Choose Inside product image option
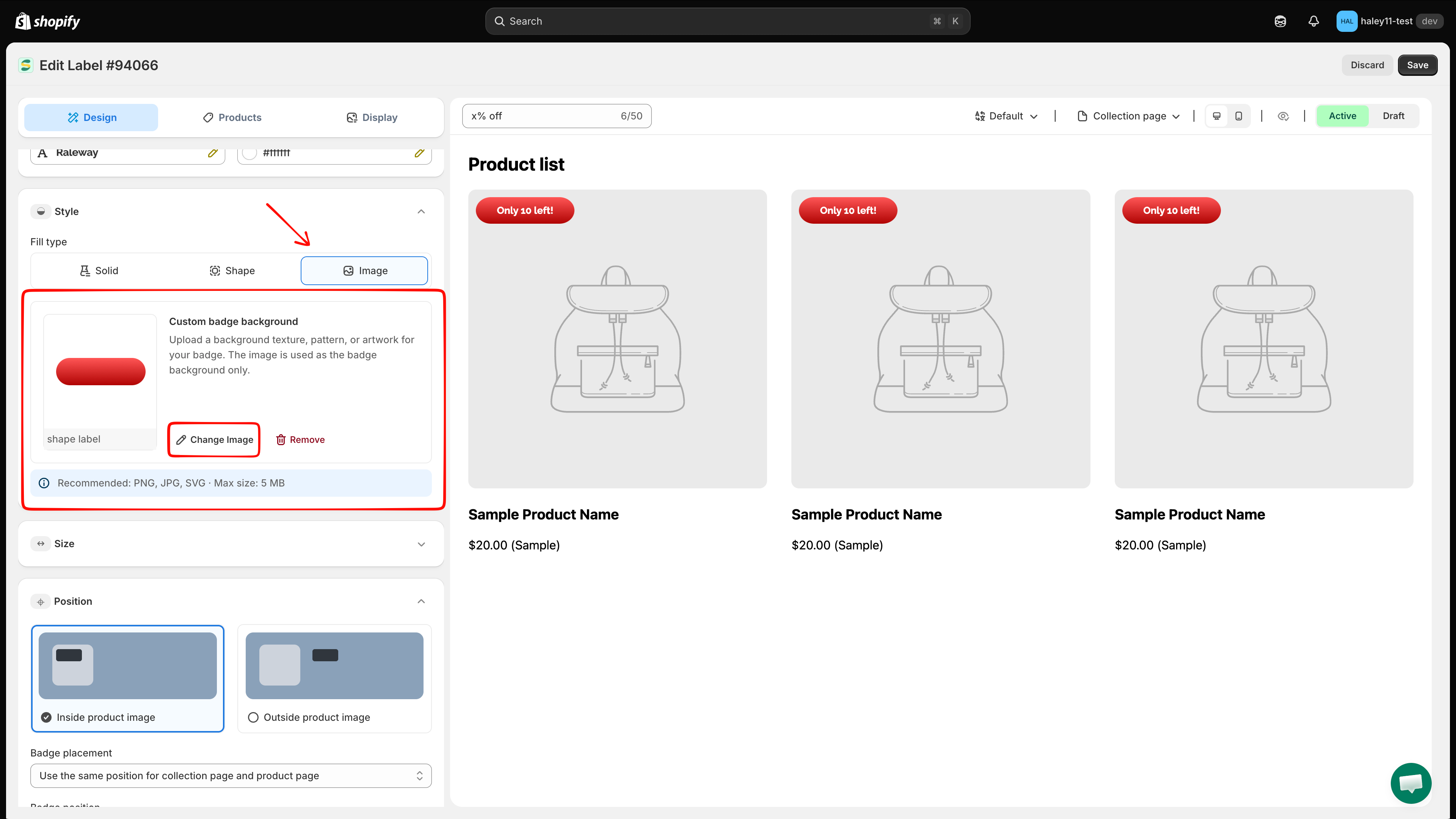The width and height of the screenshot is (1456, 819). pos(128,678)
